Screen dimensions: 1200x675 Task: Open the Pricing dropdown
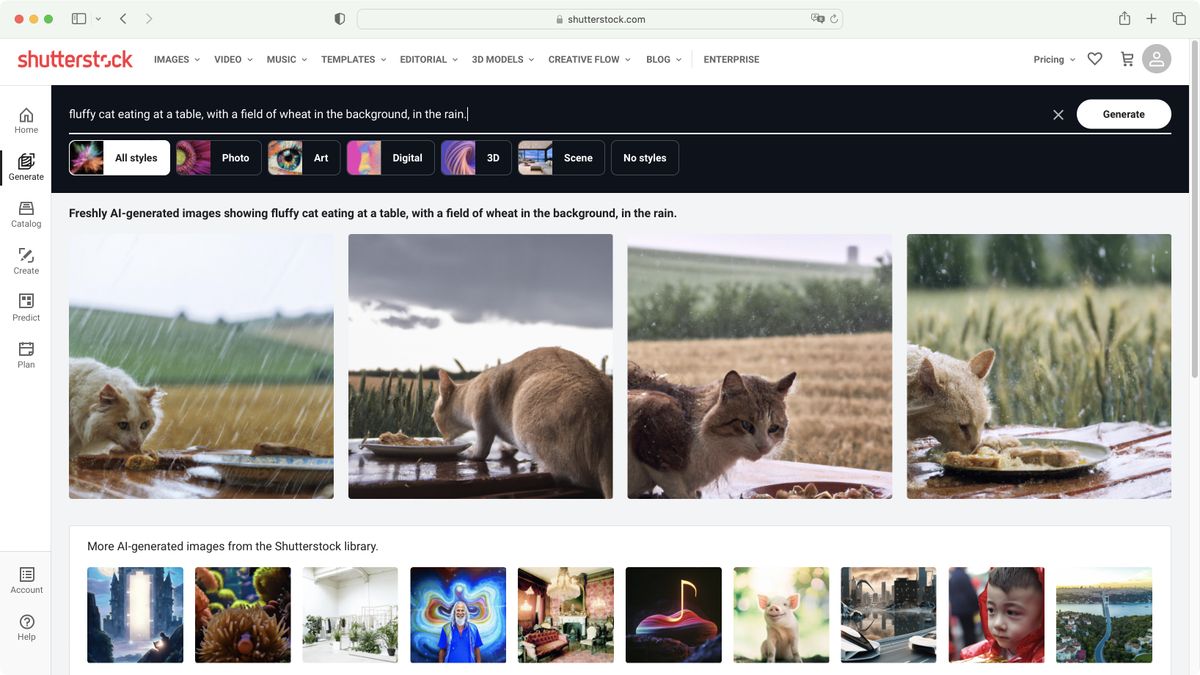click(1050, 59)
